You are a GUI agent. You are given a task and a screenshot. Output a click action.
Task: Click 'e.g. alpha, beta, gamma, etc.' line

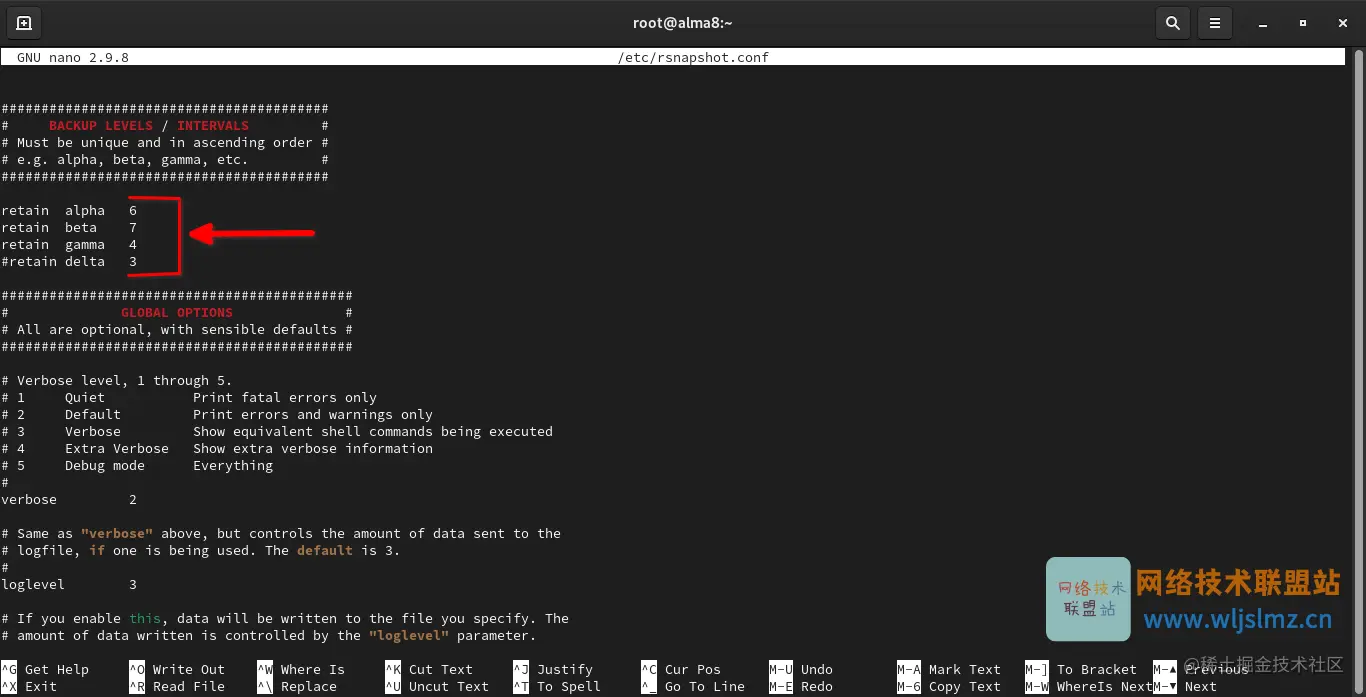(x=165, y=160)
